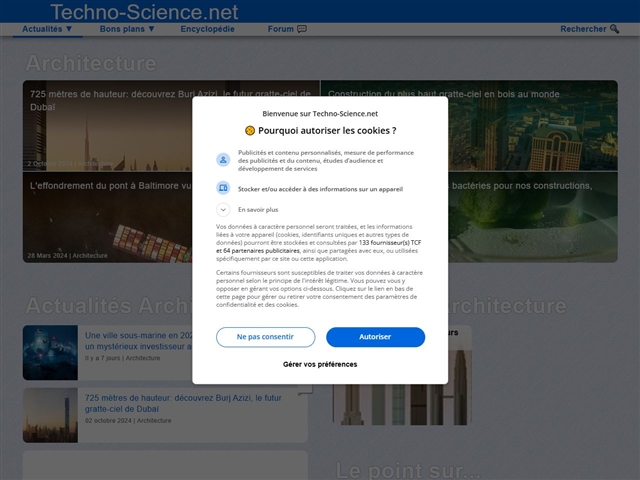The height and width of the screenshot is (480, 640).
Task: Open the Forum menu item
Action: [x=287, y=29]
